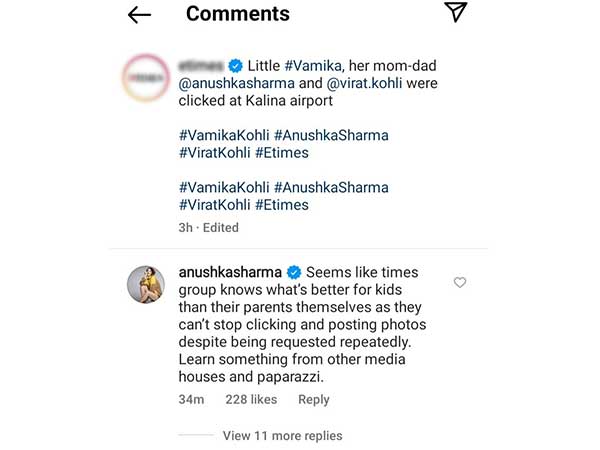Open the blurred poster username
The width and height of the screenshot is (600, 450).
coord(202,65)
